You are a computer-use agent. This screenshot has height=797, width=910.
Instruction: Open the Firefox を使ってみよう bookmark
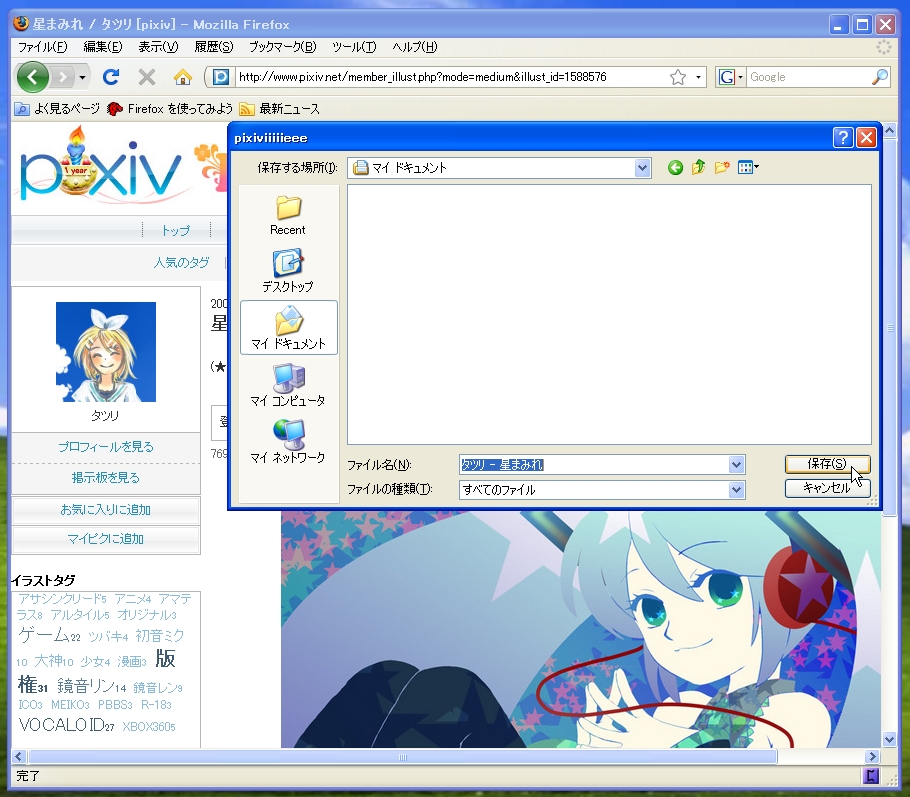tap(170, 109)
